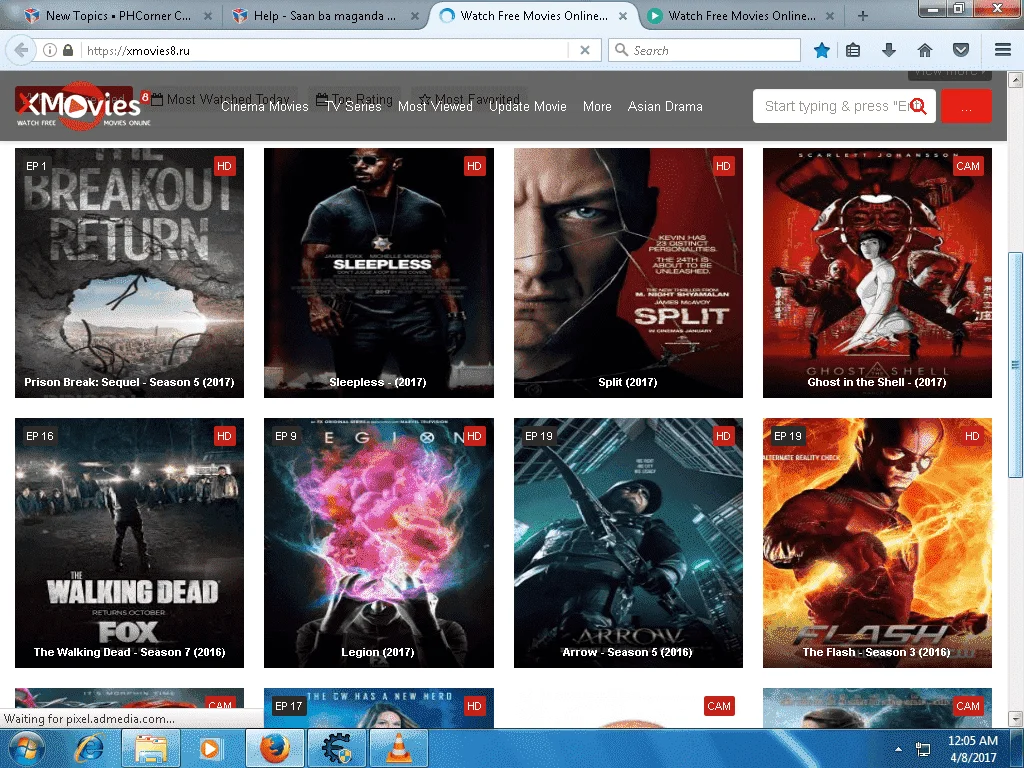Screen dimensions: 1024x768
Task: Click the Prison Break: Sequel title link
Action: coord(129,382)
